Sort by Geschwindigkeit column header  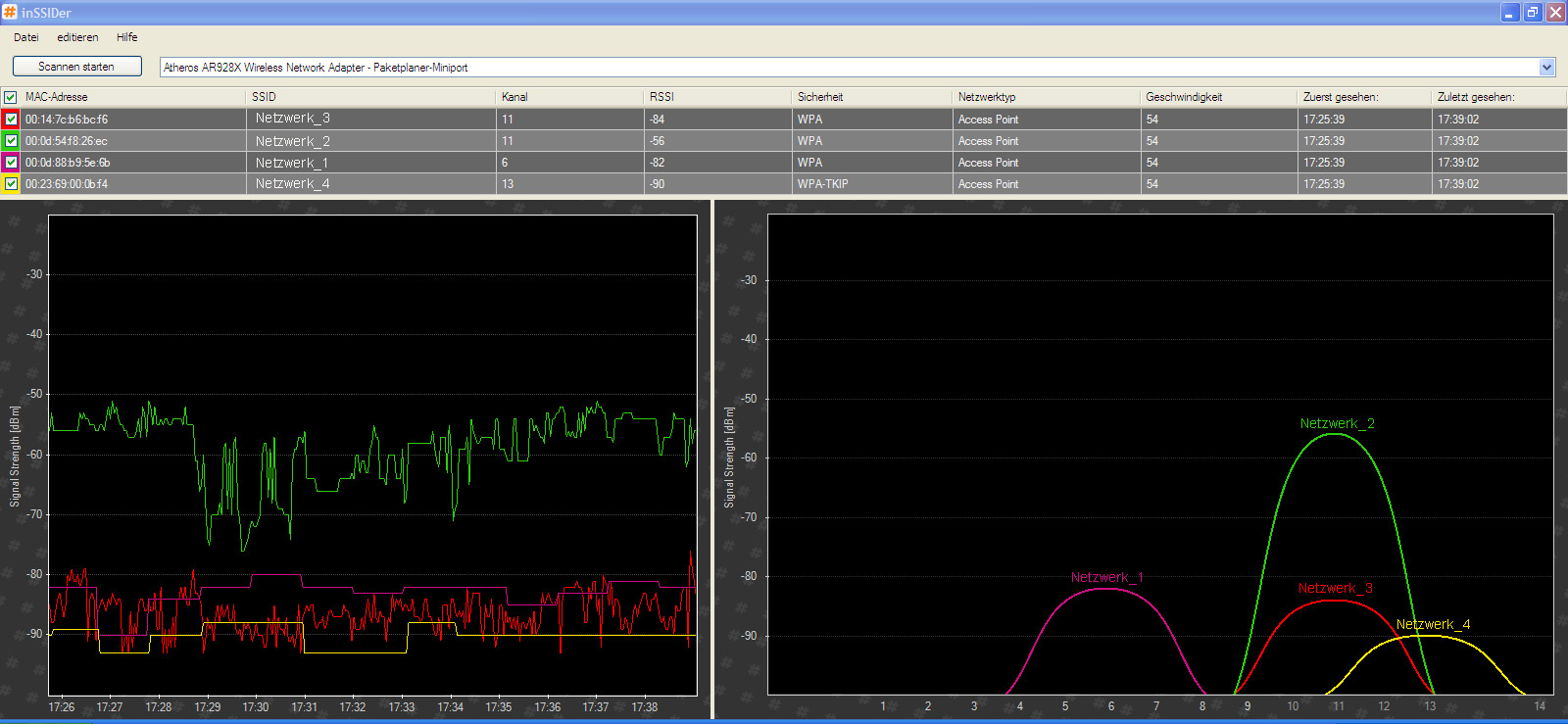[1218, 97]
